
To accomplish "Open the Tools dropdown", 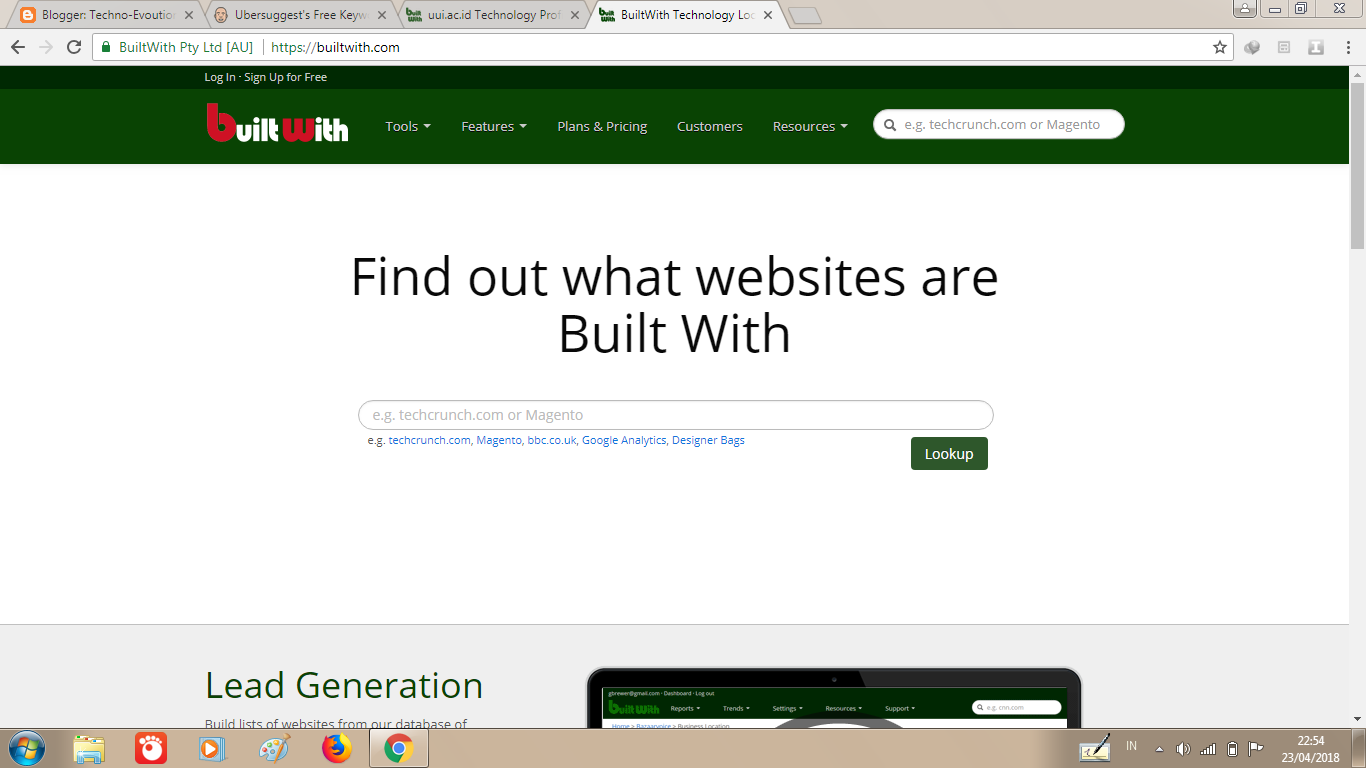I will tap(407, 126).
